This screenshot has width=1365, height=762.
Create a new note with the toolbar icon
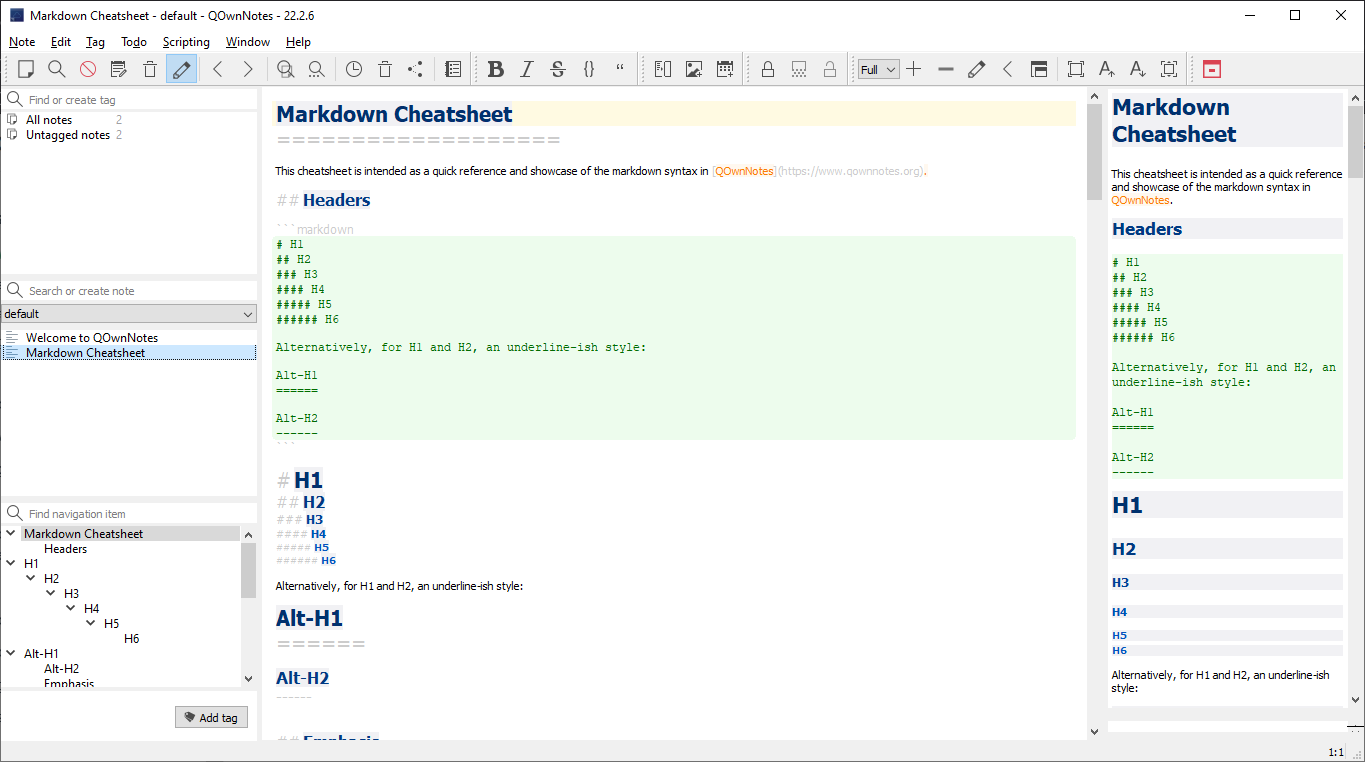pyautogui.click(x=26, y=69)
